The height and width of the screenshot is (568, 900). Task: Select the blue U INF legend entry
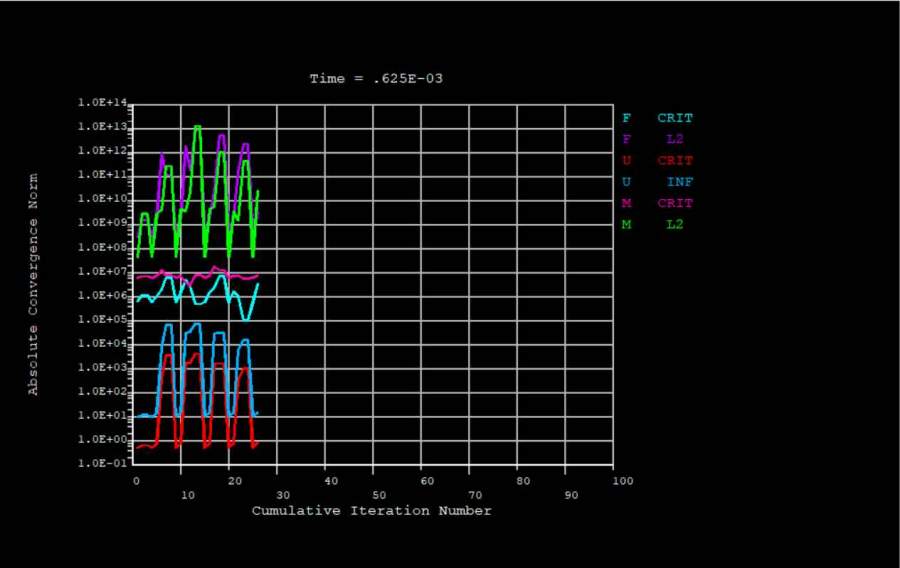tap(657, 182)
